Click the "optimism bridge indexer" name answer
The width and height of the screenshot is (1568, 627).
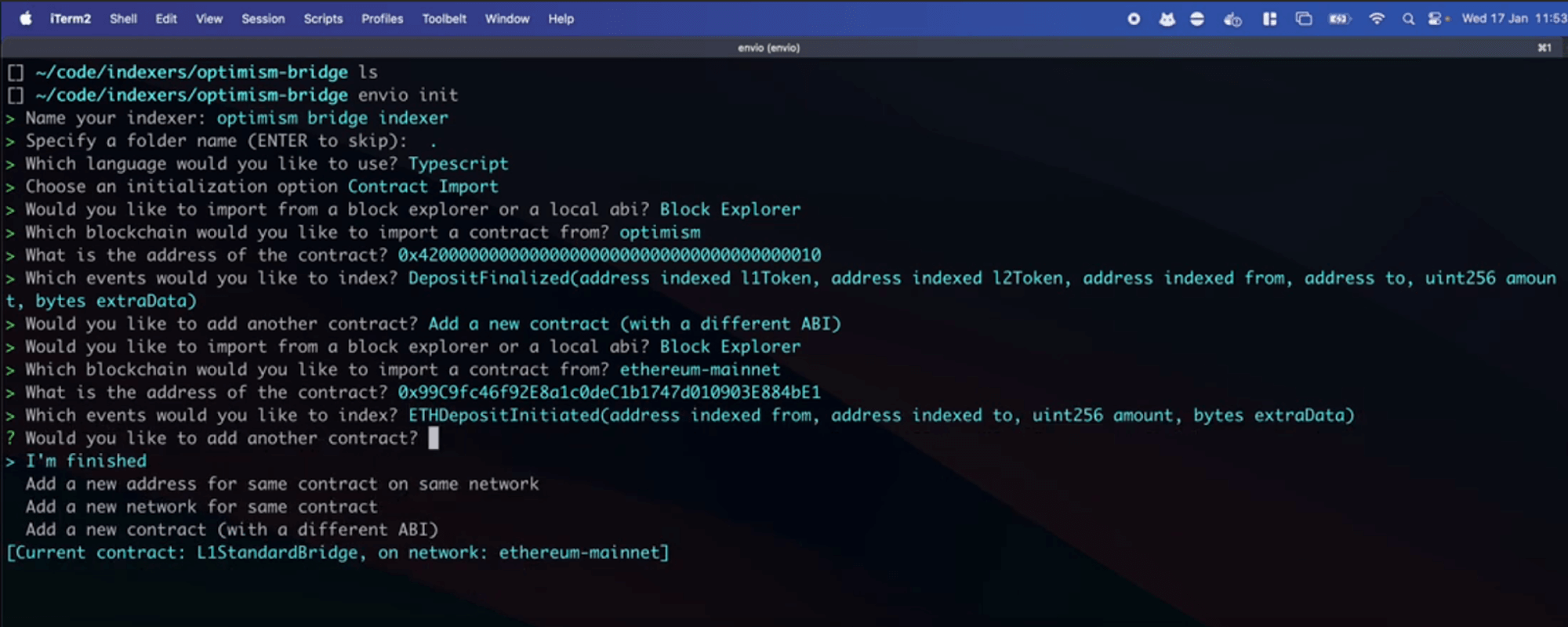(x=332, y=118)
